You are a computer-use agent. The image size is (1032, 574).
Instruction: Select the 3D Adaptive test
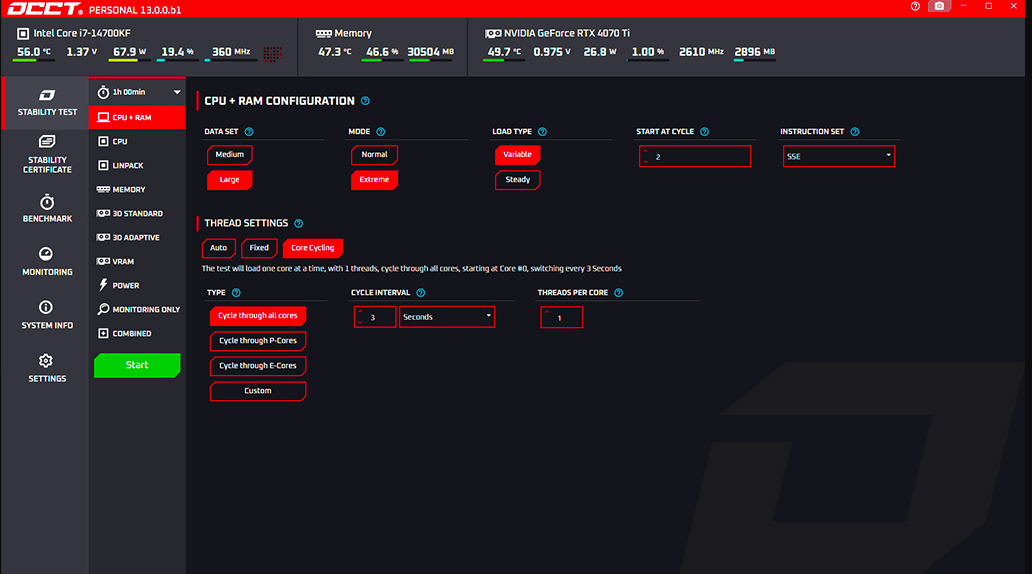(138, 238)
